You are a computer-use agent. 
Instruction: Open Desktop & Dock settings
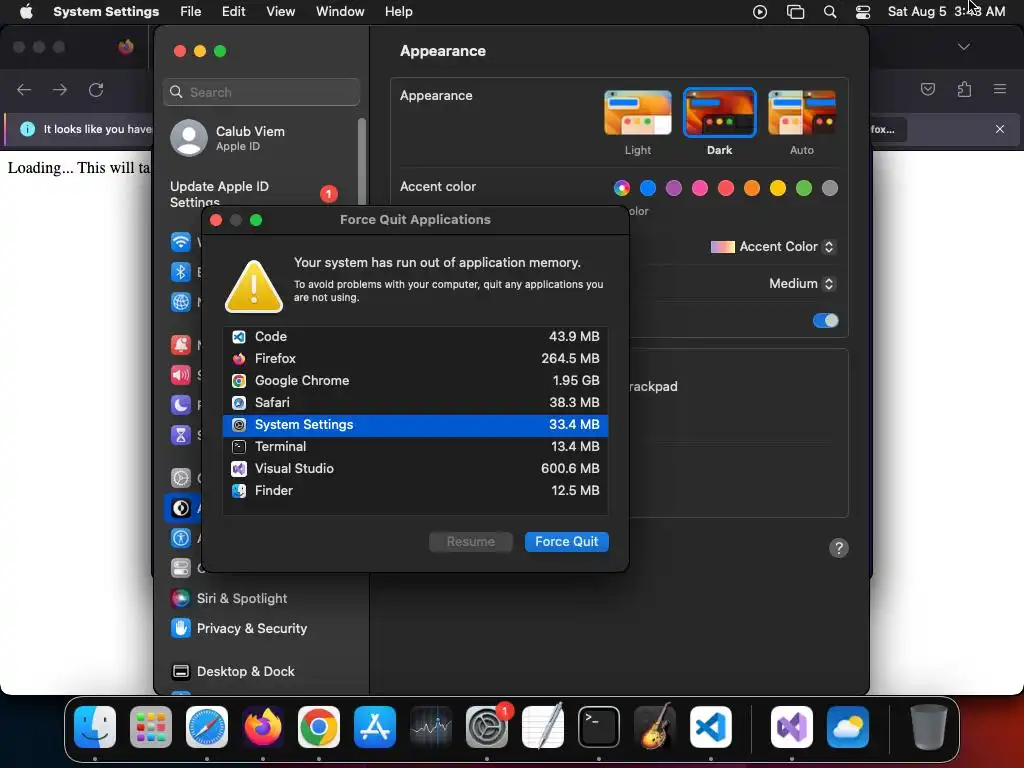(233, 671)
